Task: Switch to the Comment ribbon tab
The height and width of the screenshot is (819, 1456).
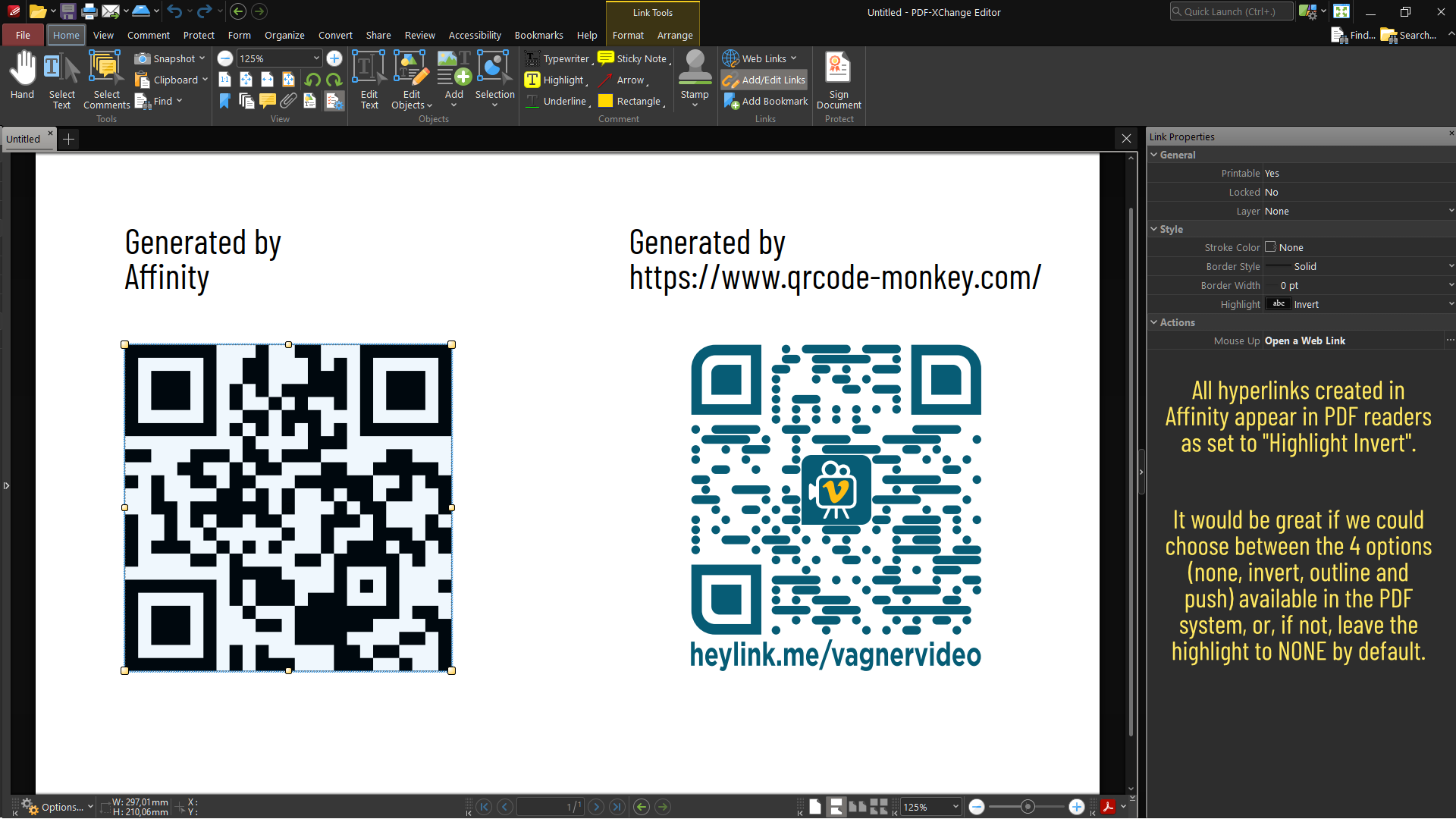Action: pos(148,35)
